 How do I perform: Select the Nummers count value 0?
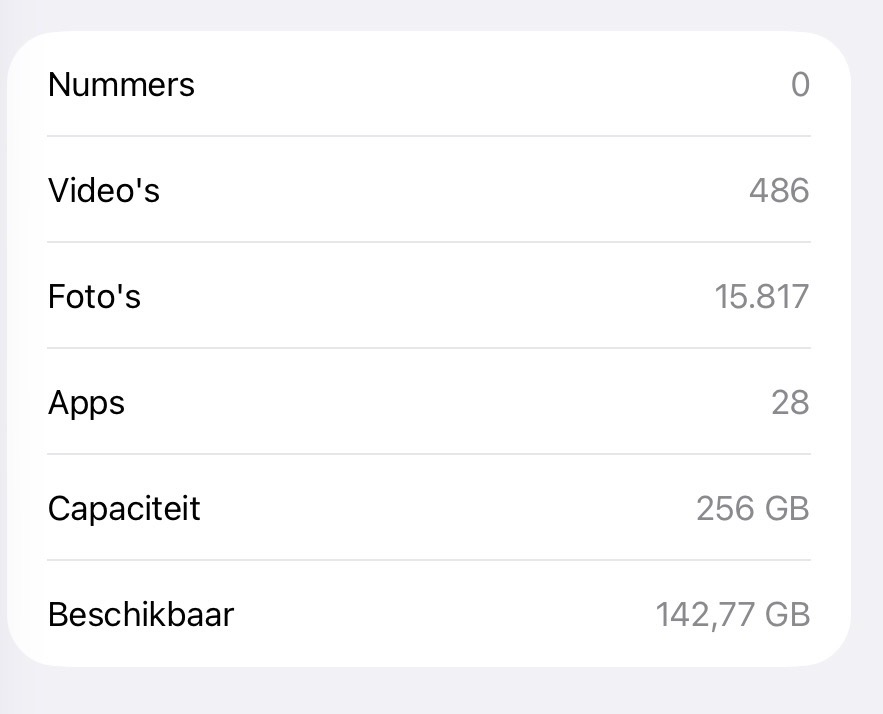(799, 85)
